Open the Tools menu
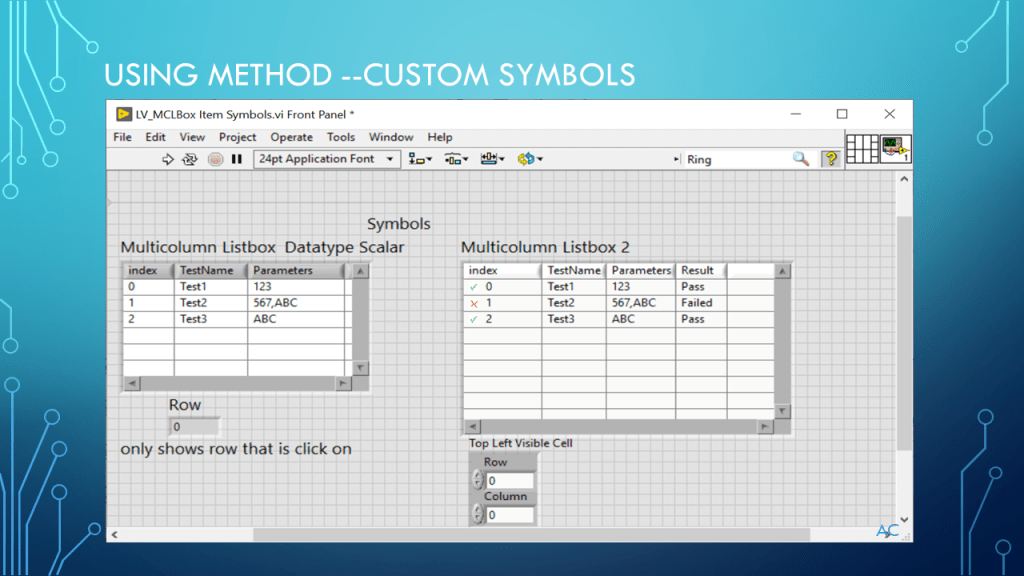Image resolution: width=1024 pixels, height=576 pixels. 341,137
